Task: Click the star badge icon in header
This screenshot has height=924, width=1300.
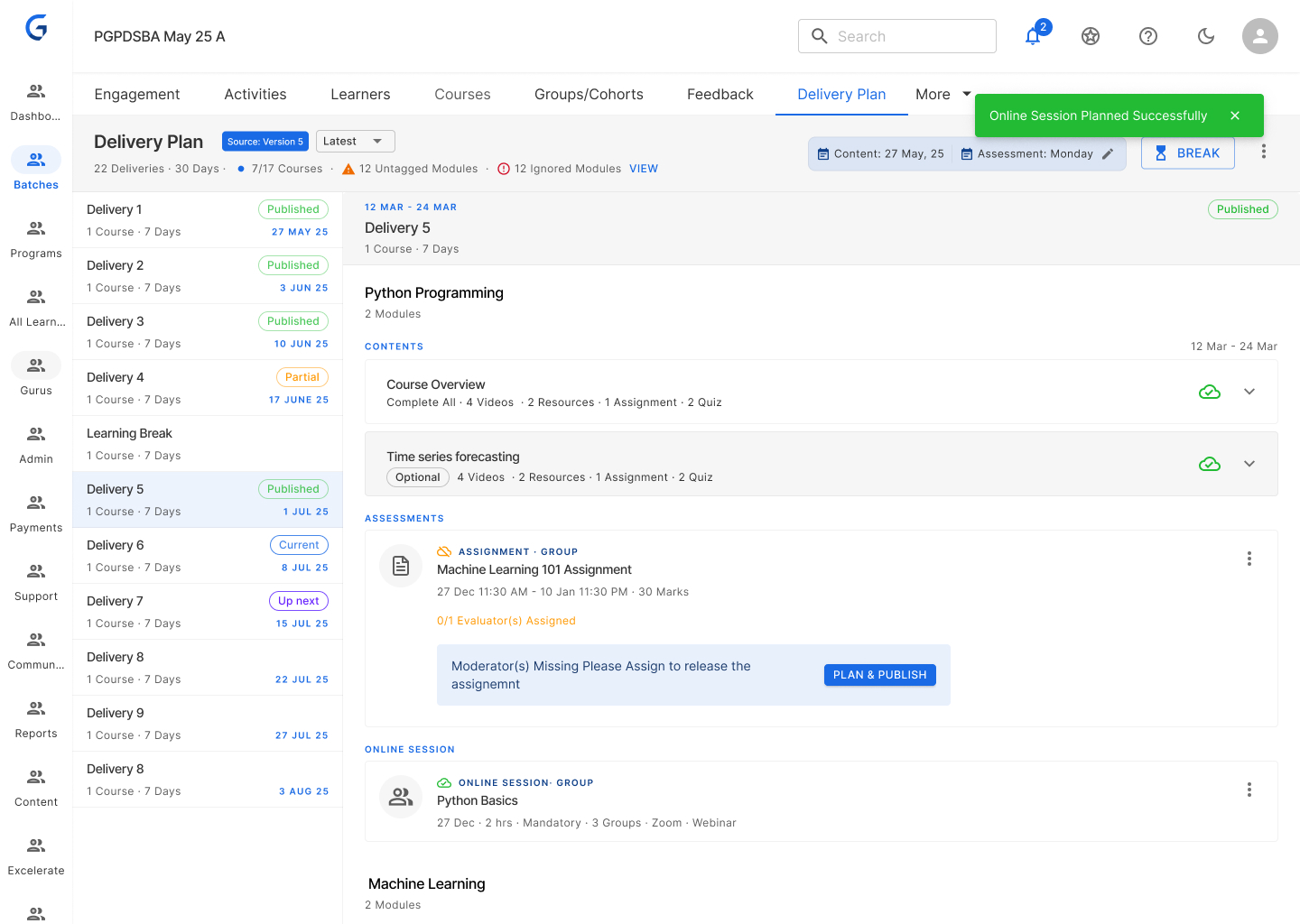Action: coord(1091,36)
